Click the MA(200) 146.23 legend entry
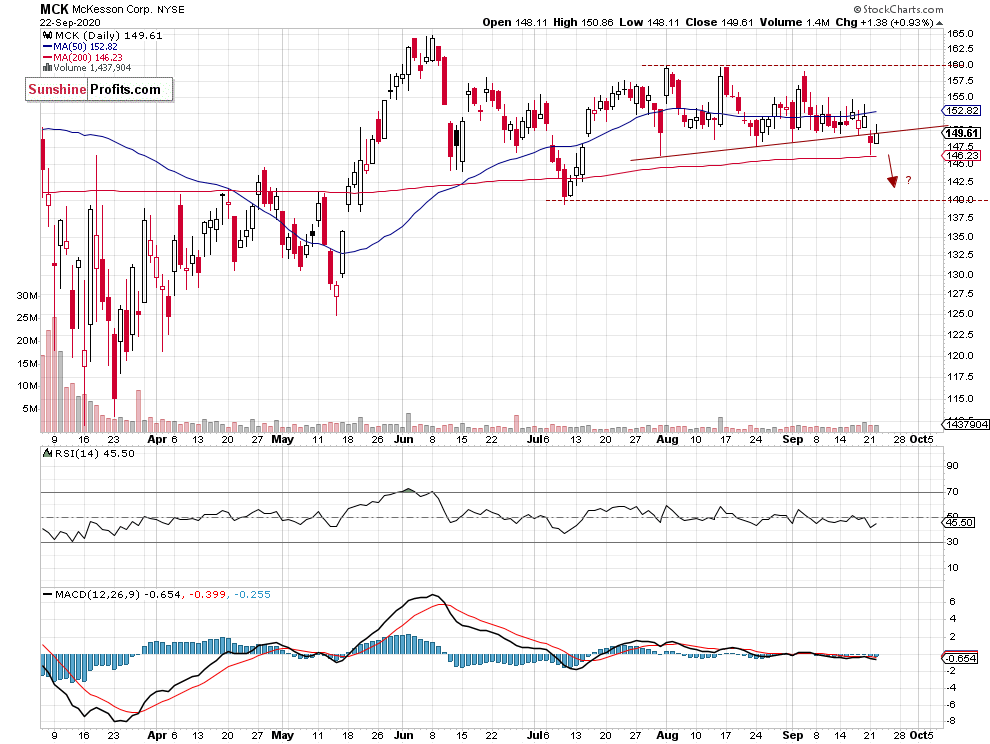Image resolution: width=990 pixels, height=744 pixels. point(83,57)
